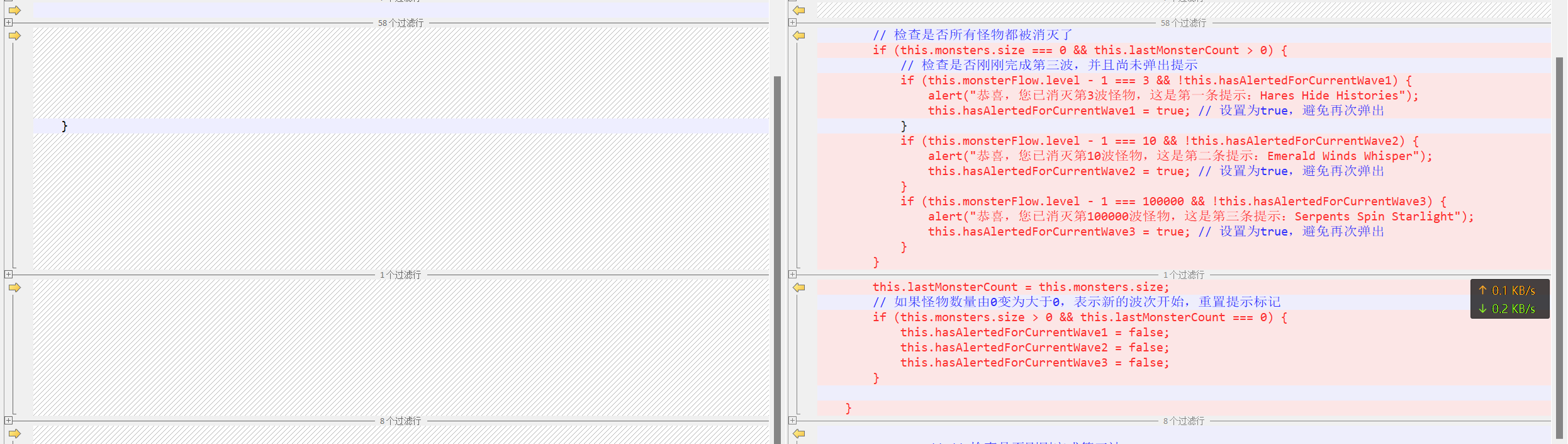Click left pane label 1个过滤行
Image resolution: width=1568 pixels, height=444 pixels.
[x=400, y=275]
